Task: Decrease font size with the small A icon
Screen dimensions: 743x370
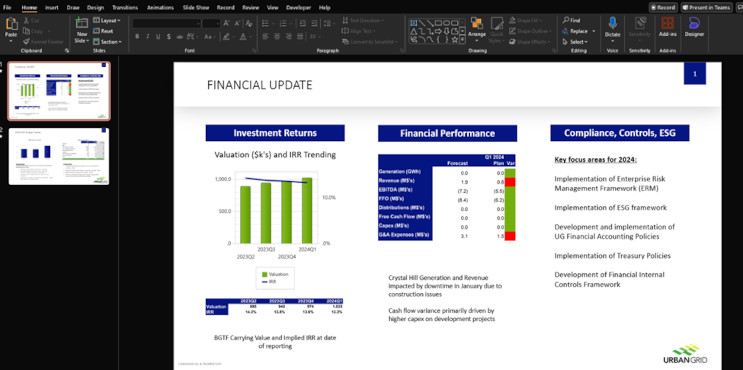Action: 237,23
